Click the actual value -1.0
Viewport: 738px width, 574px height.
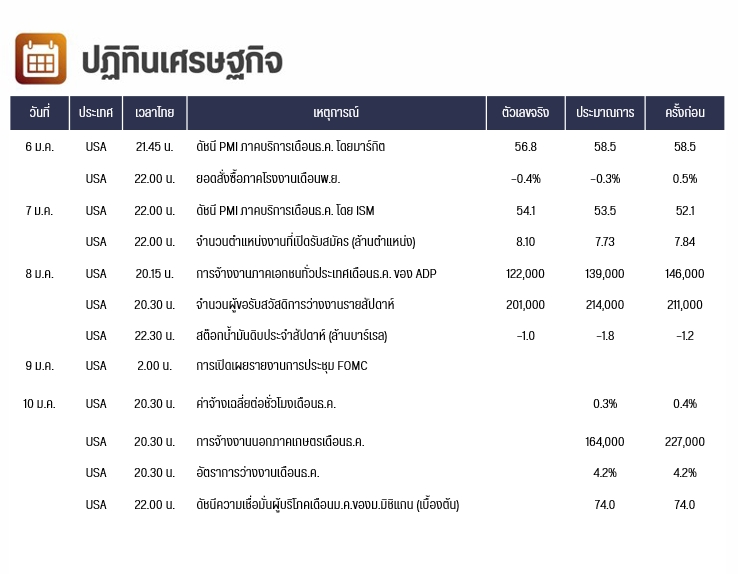(525, 336)
